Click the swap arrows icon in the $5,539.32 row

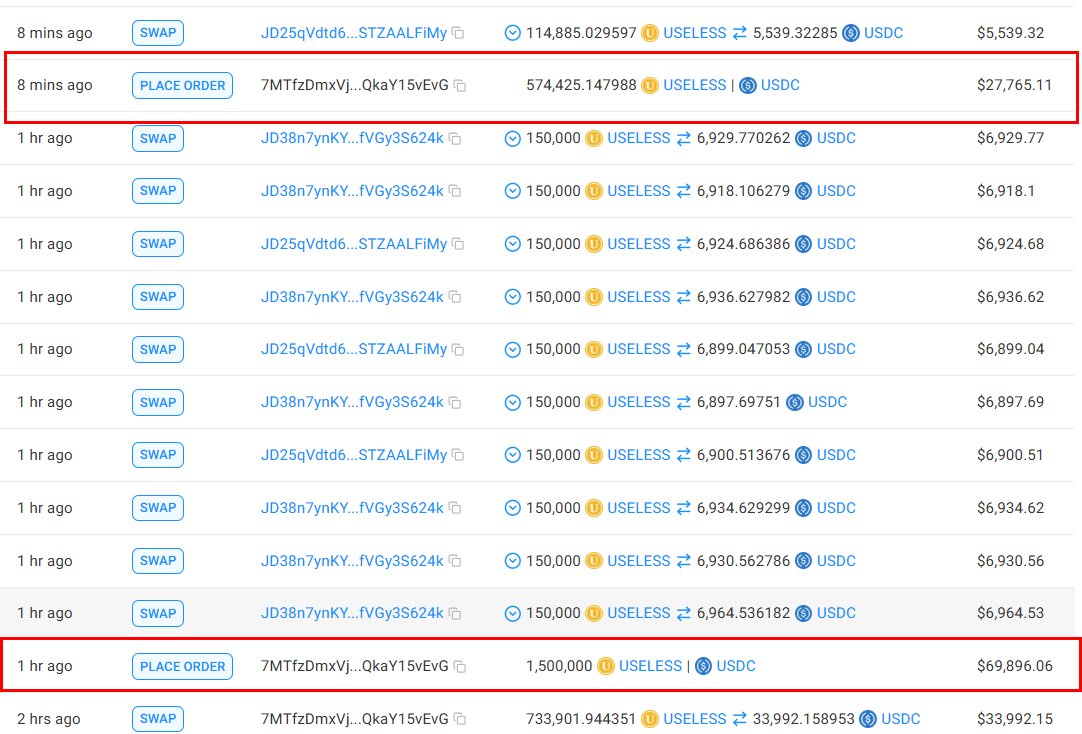tap(740, 33)
